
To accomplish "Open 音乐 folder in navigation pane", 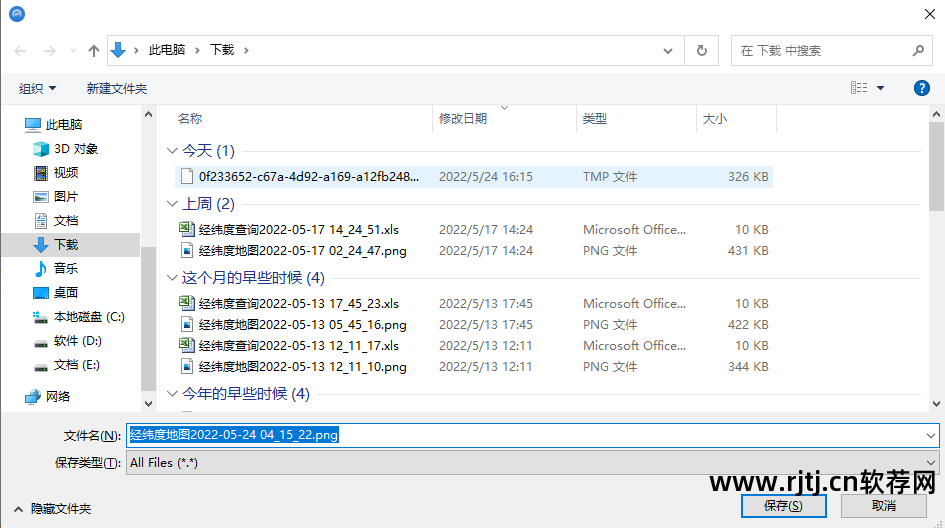I will (66, 268).
